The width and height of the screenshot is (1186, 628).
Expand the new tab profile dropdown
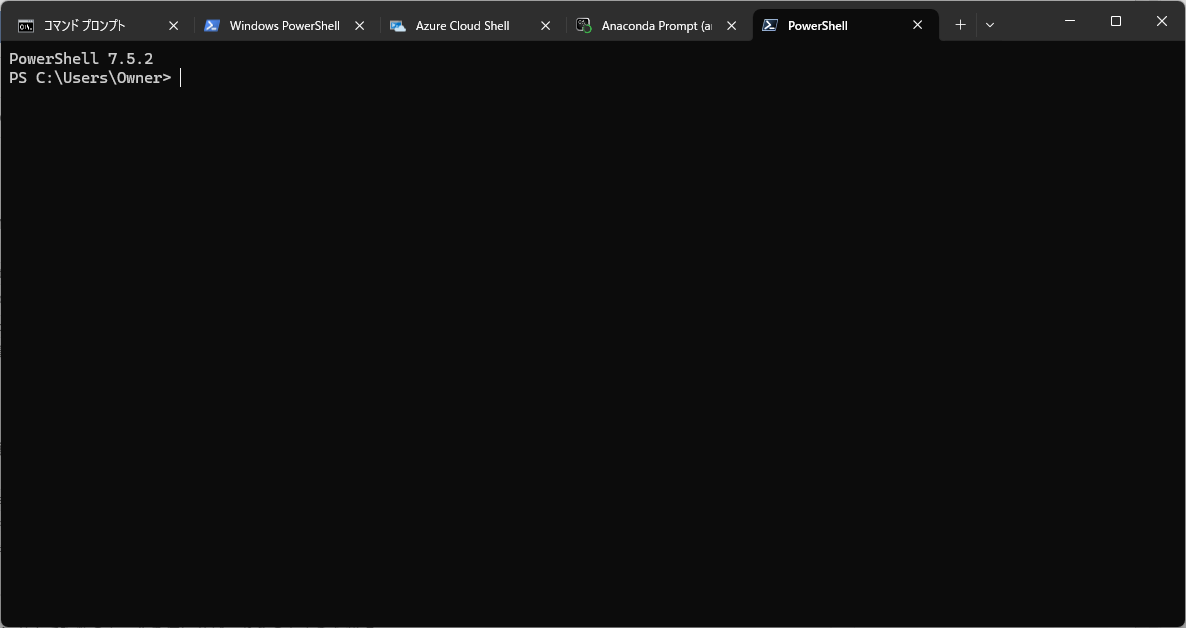[990, 25]
